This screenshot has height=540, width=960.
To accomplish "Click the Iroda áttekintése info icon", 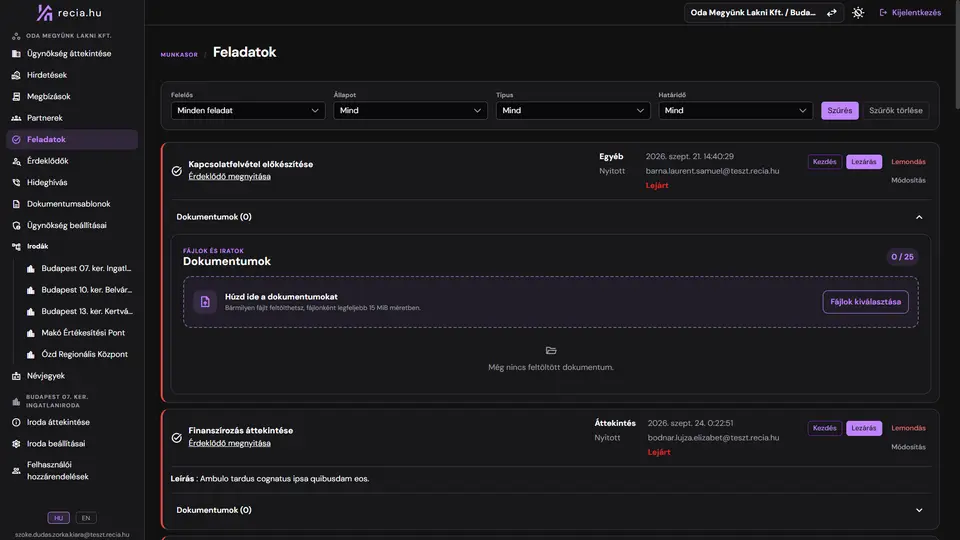I will pos(17,422).
